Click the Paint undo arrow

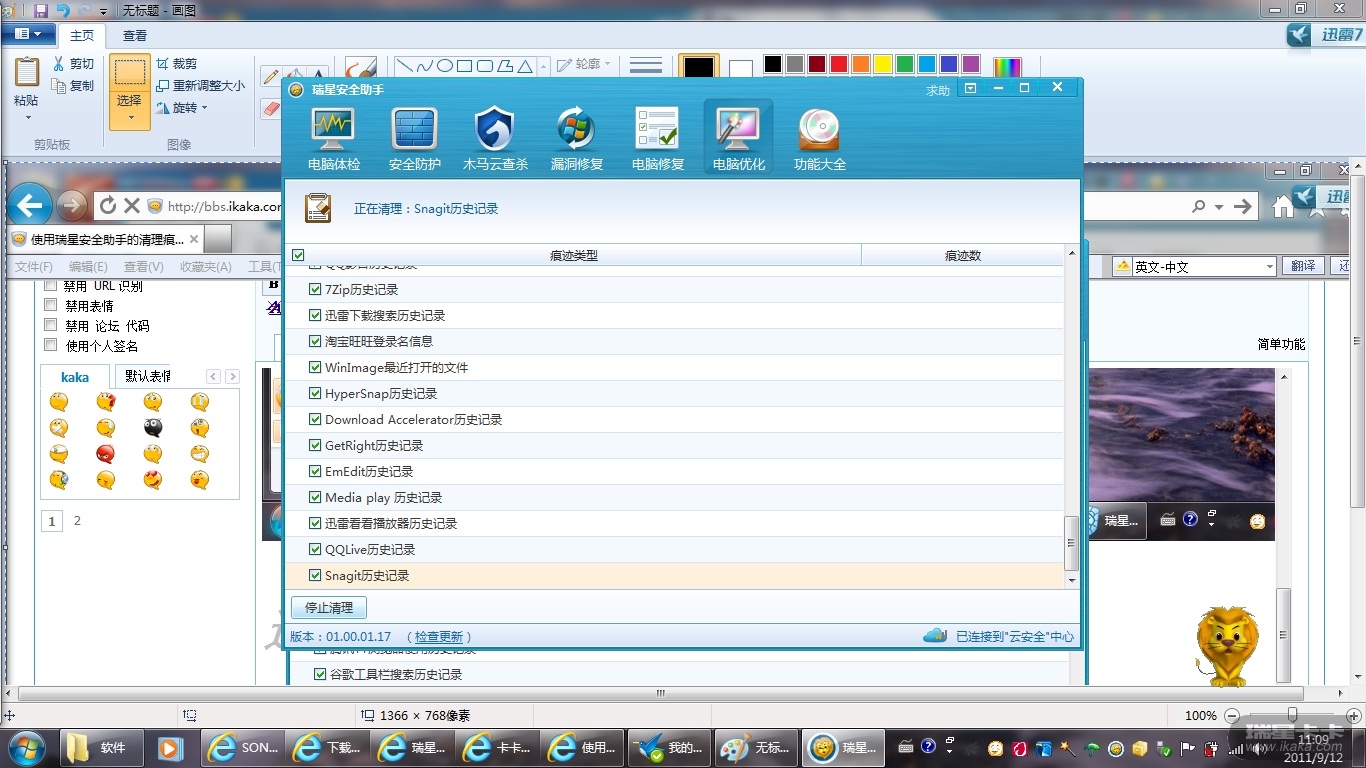pyautogui.click(x=63, y=10)
